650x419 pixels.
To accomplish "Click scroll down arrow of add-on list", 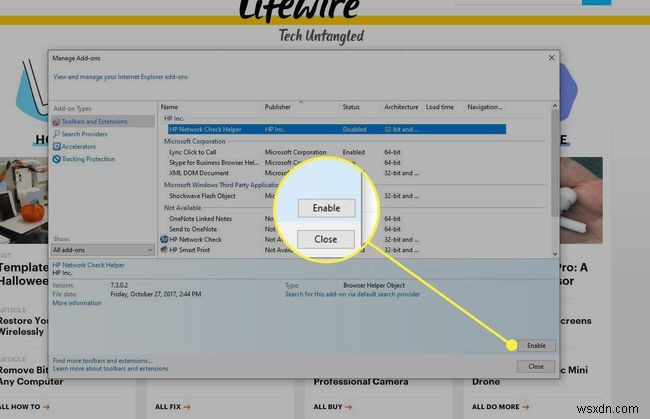I will [555, 254].
